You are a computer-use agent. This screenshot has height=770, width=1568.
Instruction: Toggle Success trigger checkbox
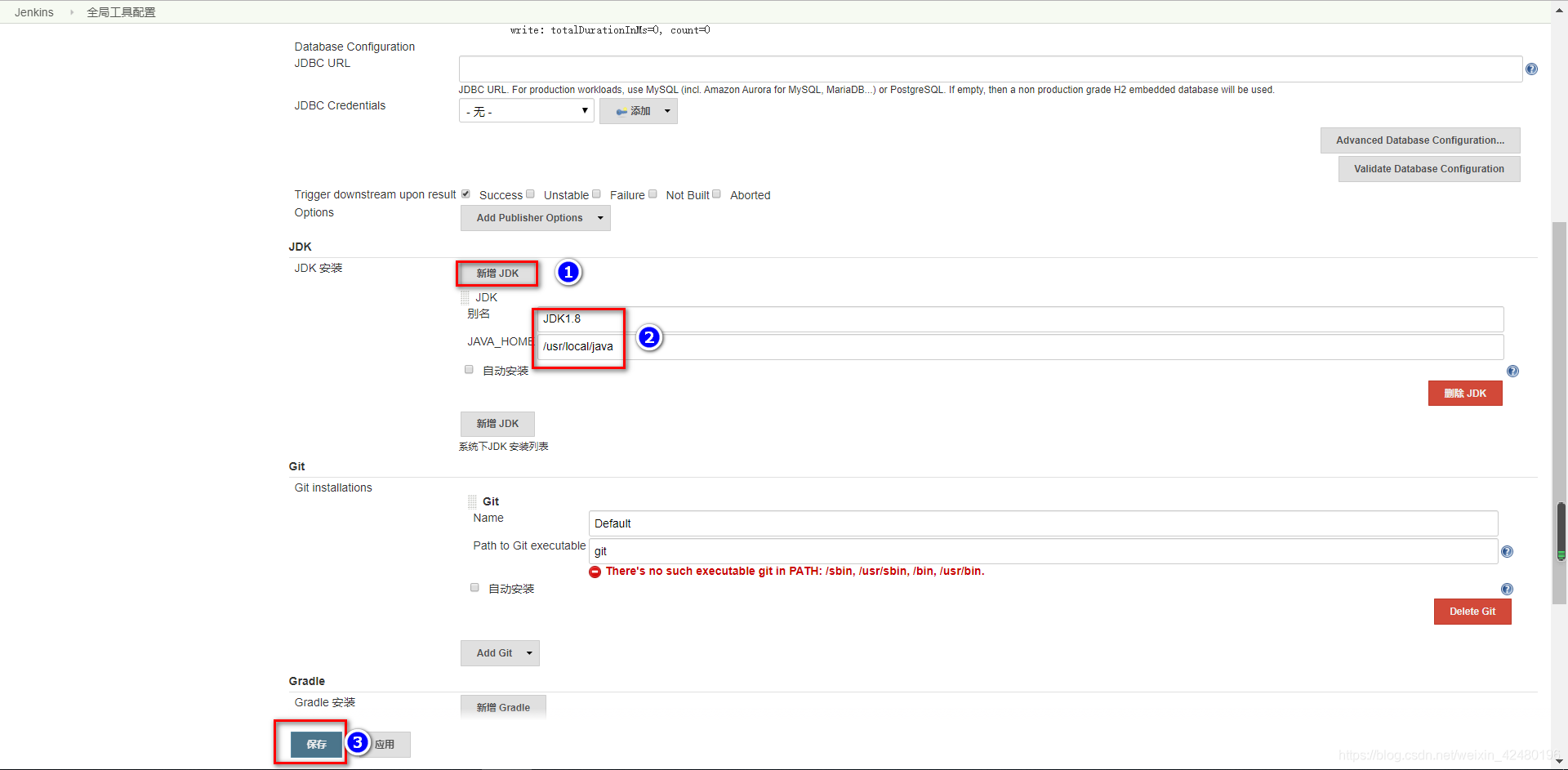[x=465, y=194]
